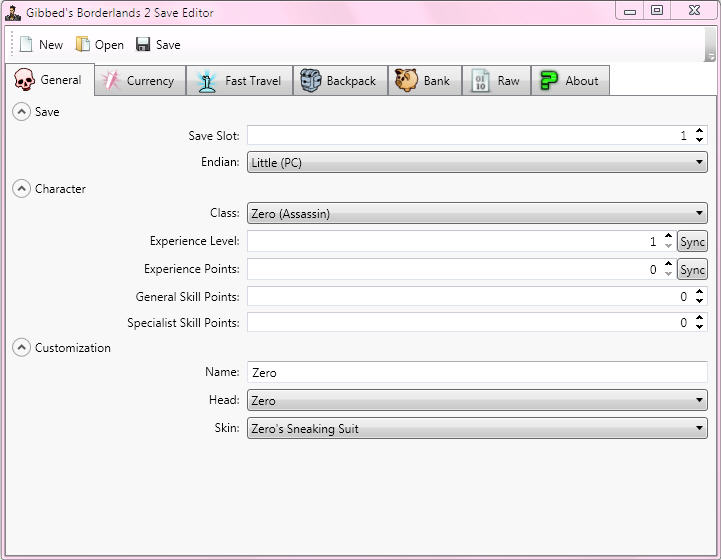
Task: Click the New toolbar button label
Action: click(51, 45)
